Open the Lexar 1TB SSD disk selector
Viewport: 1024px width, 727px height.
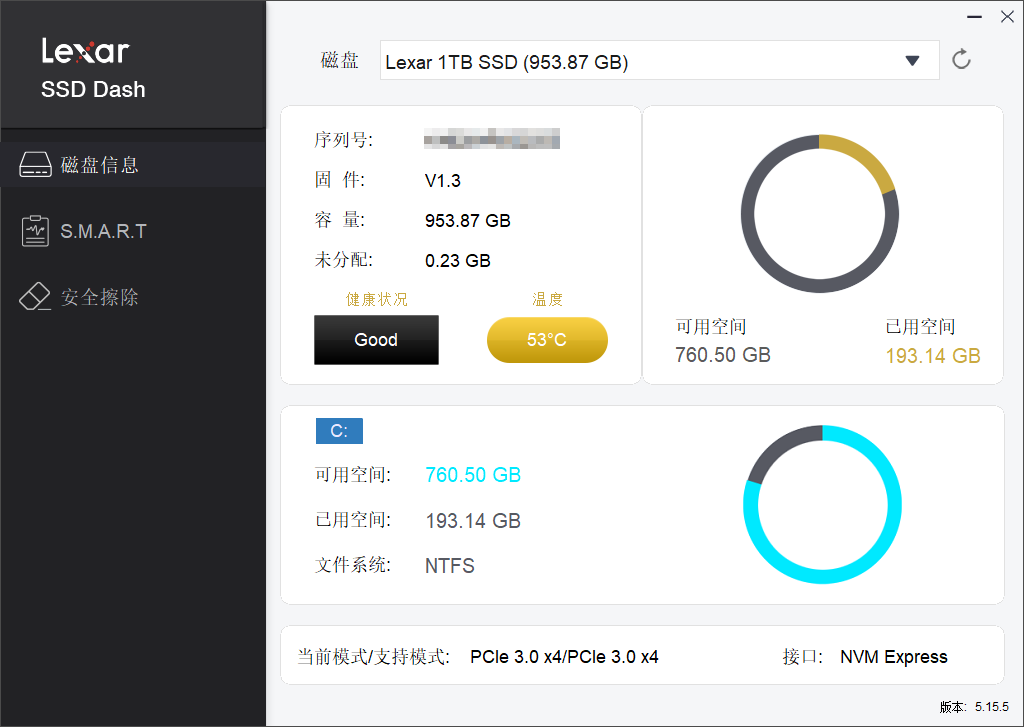click(660, 61)
